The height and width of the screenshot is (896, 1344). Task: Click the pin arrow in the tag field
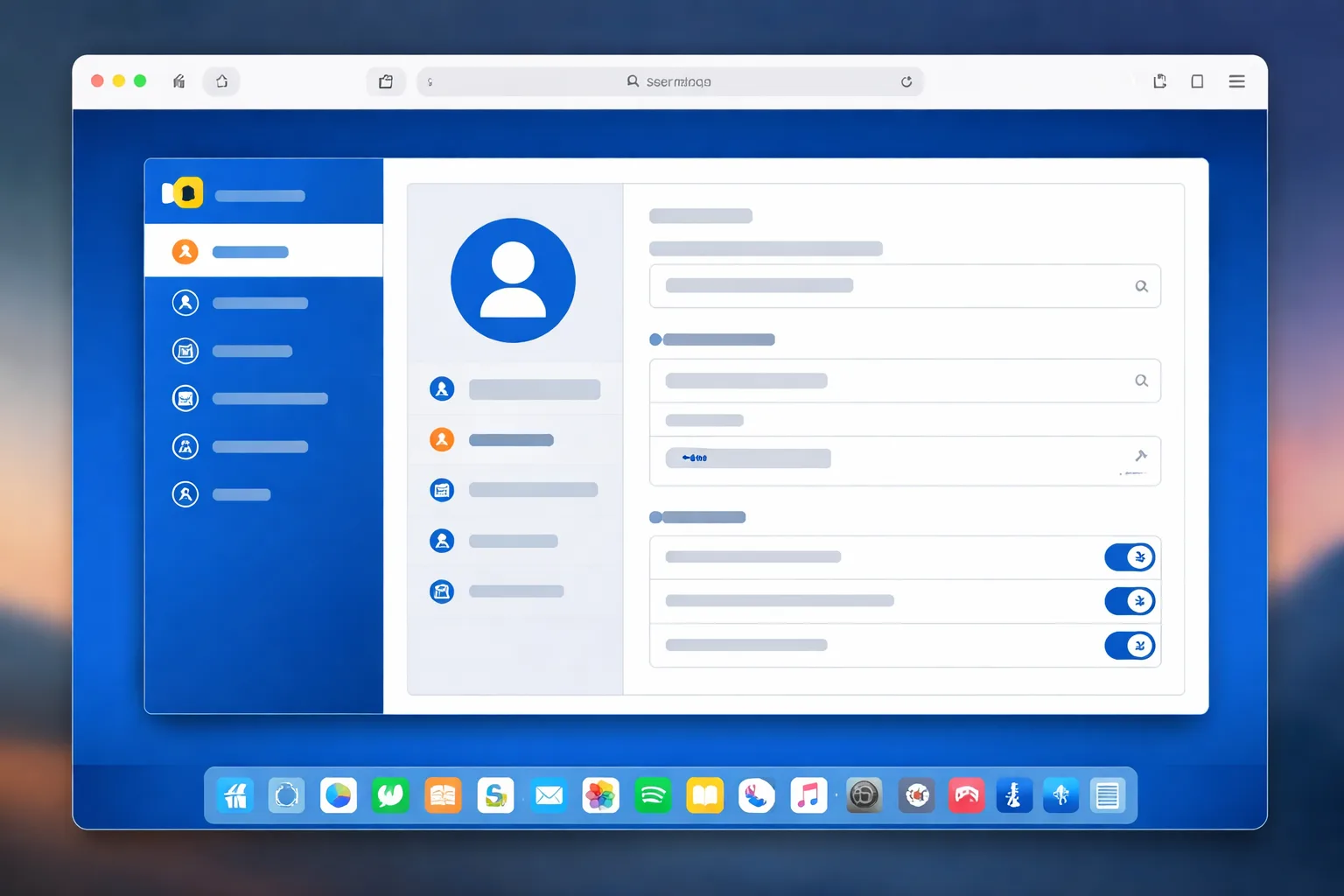[x=1140, y=456]
